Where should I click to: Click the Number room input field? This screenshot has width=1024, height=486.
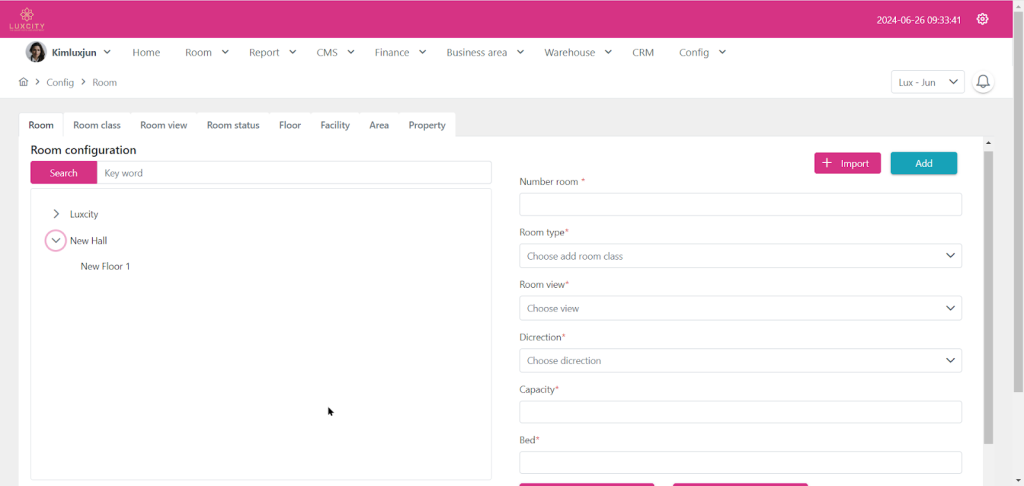click(740, 204)
